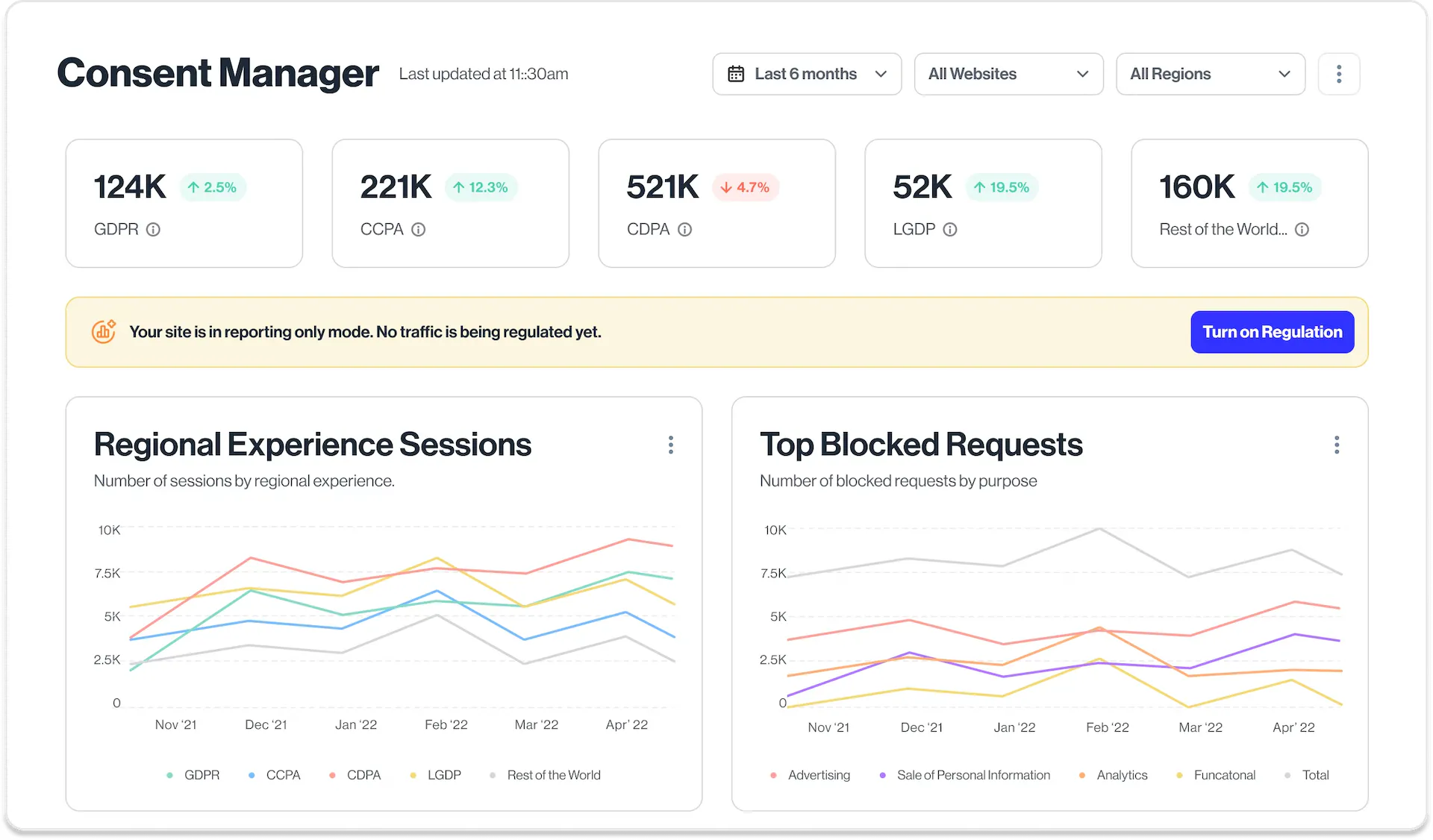The width and height of the screenshot is (1433, 840).
Task: Toggle Analytics legend item
Action: pos(1113,775)
